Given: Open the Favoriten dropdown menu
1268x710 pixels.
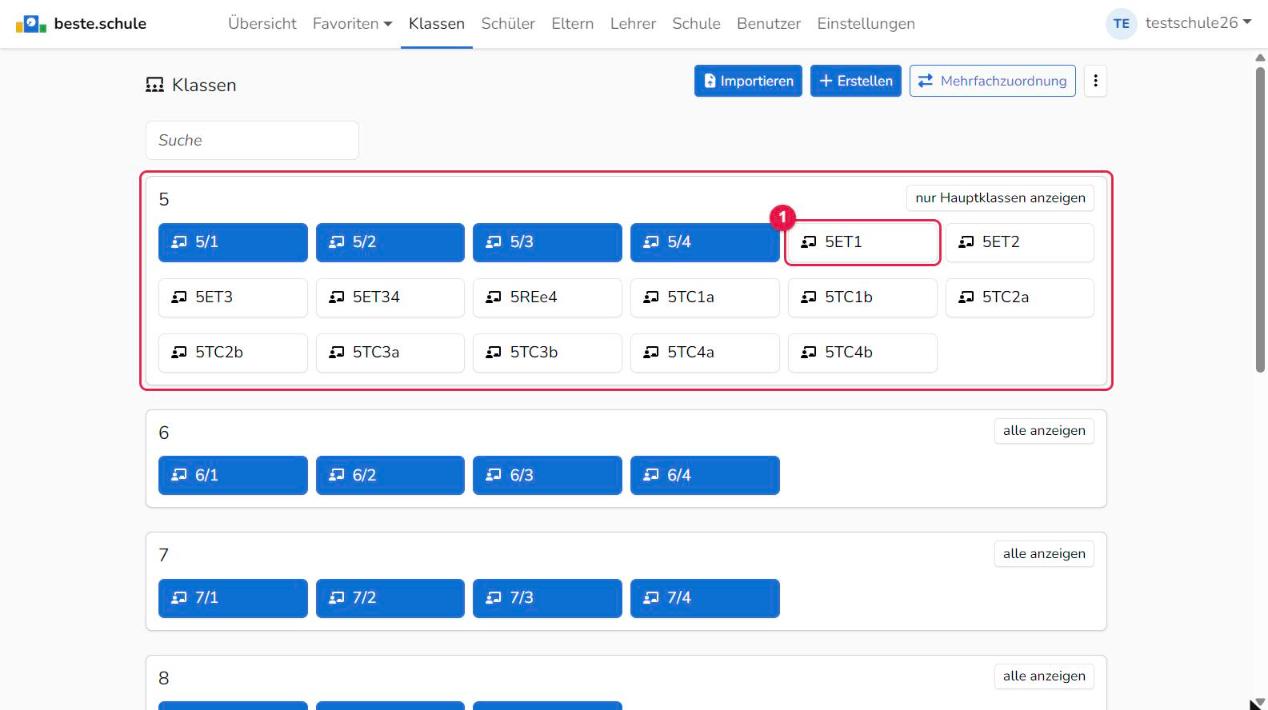Looking at the screenshot, I should click(352, 23).
